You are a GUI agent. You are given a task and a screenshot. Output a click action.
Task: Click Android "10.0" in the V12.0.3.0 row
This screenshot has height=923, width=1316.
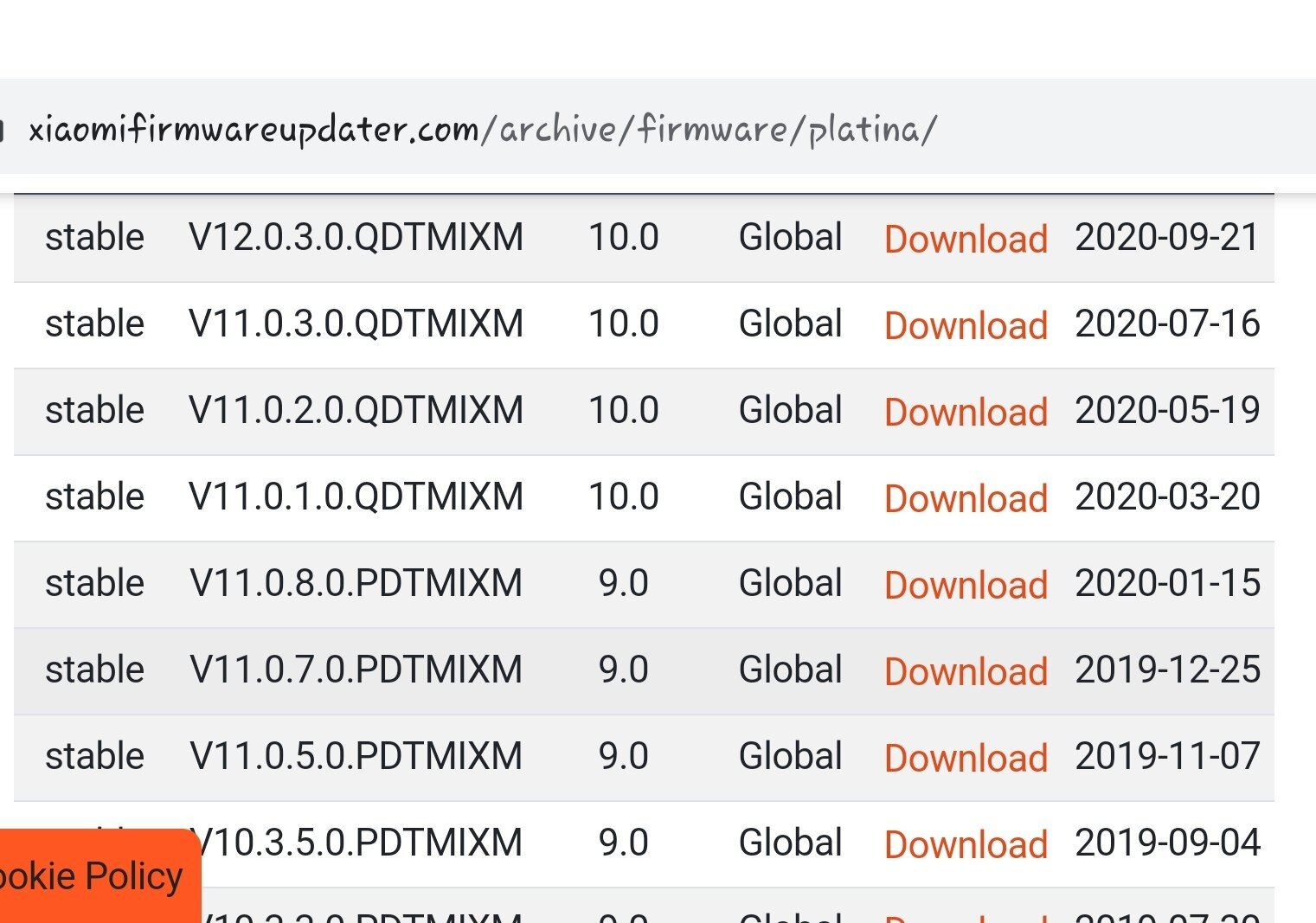[623, 237]
